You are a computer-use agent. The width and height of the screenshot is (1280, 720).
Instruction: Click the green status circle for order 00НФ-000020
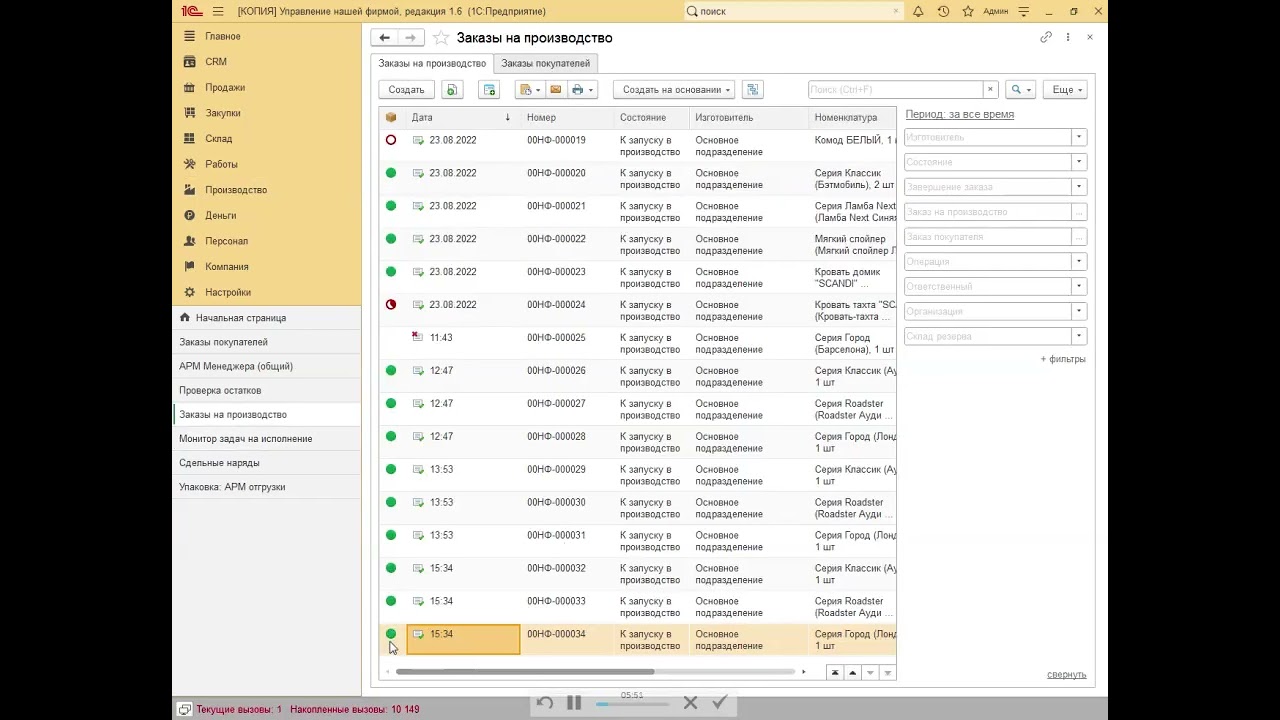pos(391,173)
